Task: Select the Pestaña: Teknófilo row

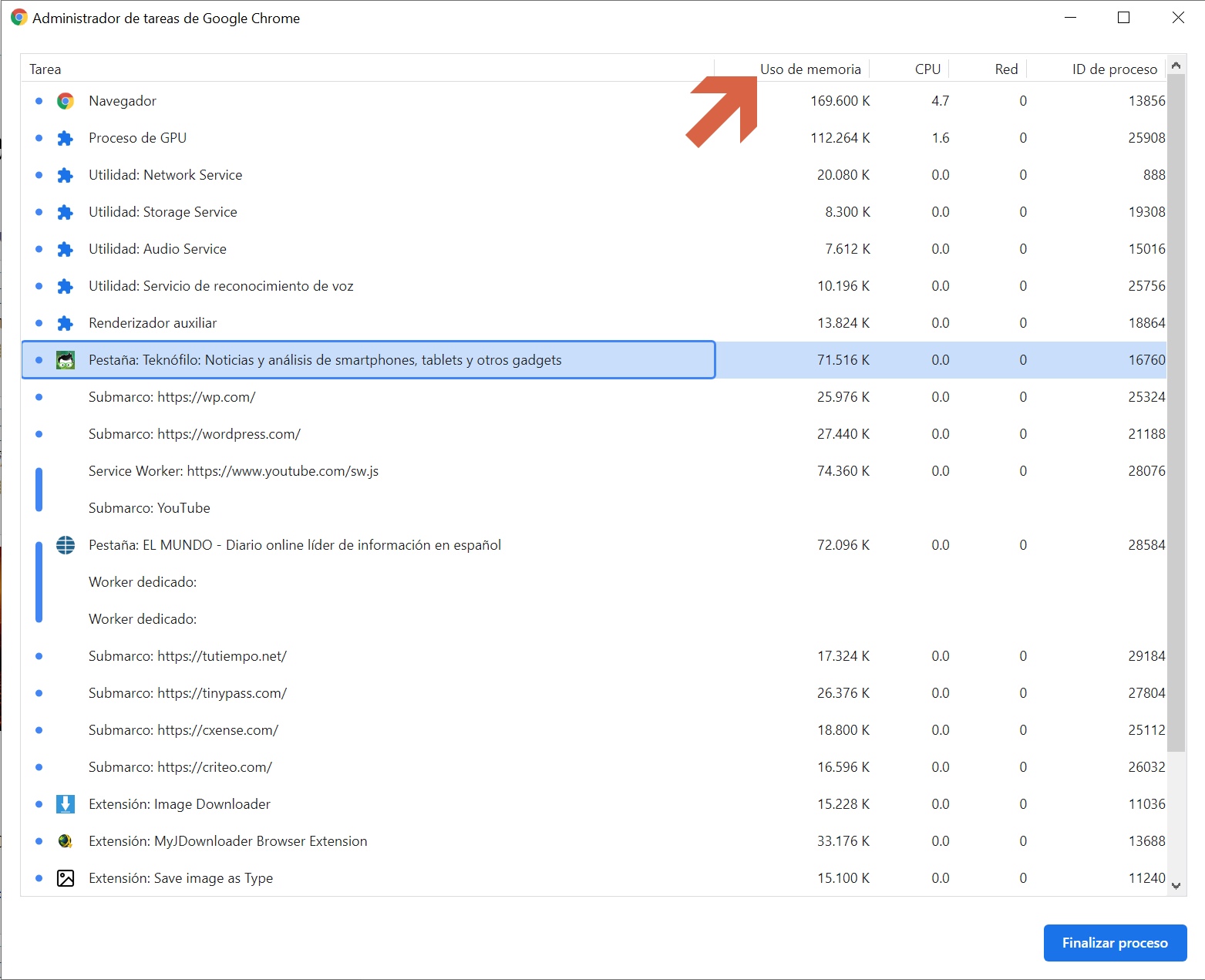Action: (x=594, y=360)
